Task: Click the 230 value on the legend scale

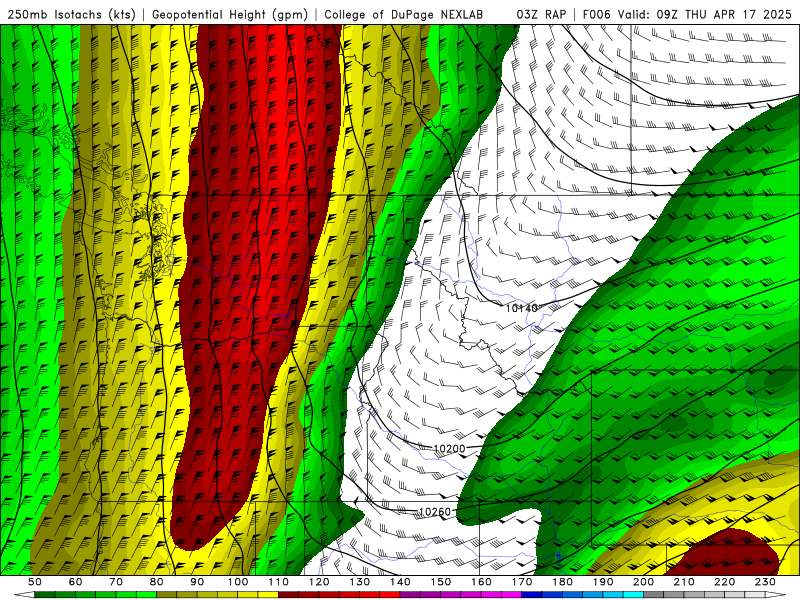Action: coord(765,582)
